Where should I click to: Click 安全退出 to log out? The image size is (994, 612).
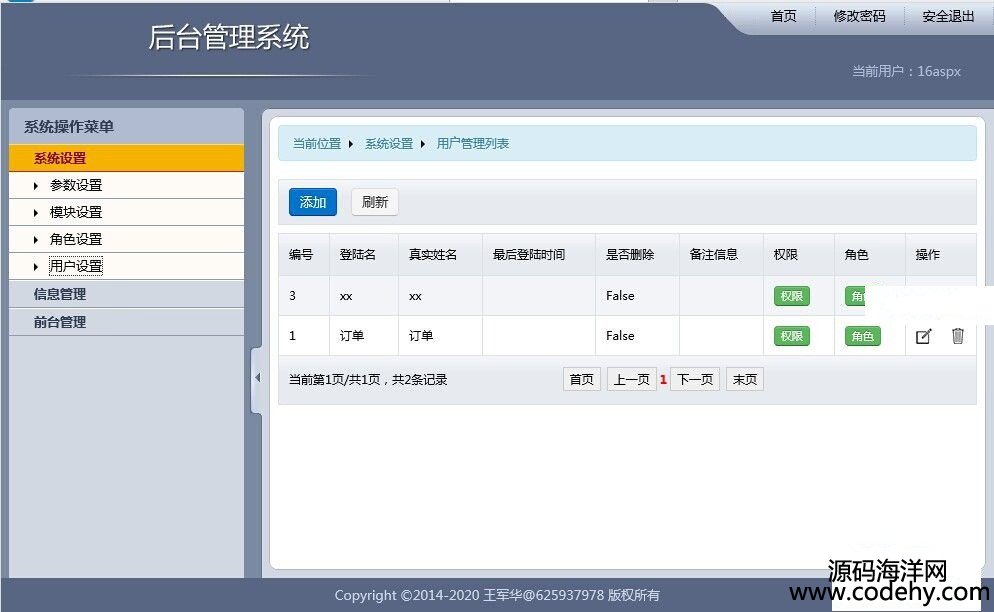(x=948, y=16)
